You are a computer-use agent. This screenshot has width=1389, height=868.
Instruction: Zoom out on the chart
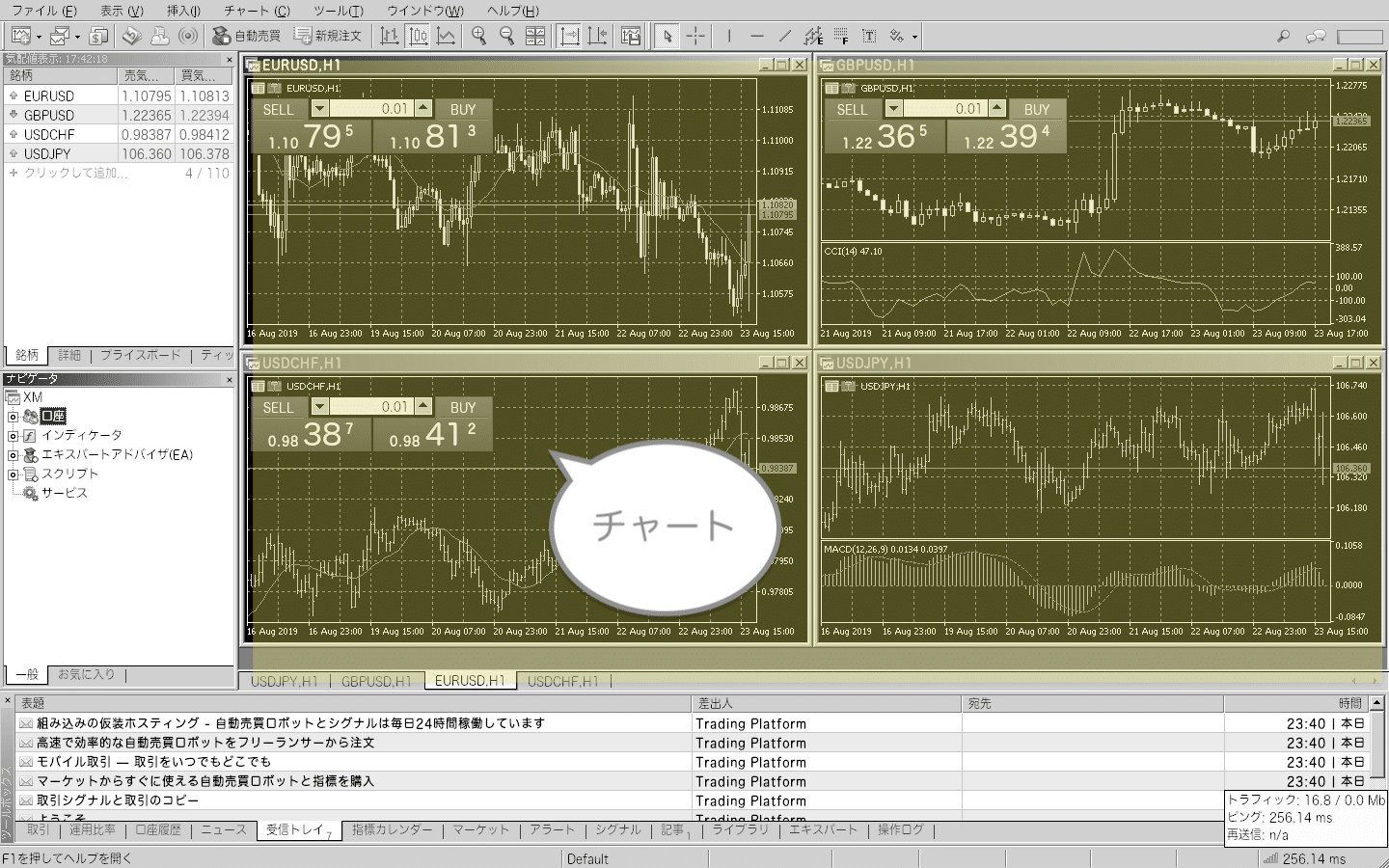coord(506,37)
